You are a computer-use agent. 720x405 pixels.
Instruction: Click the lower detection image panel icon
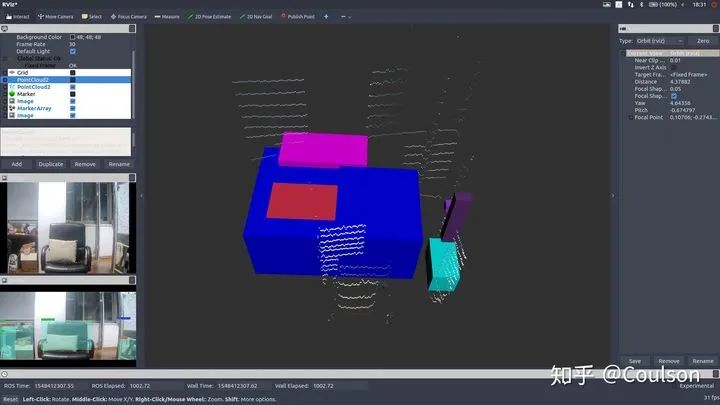pyautogui.click(x=4, y=280)
